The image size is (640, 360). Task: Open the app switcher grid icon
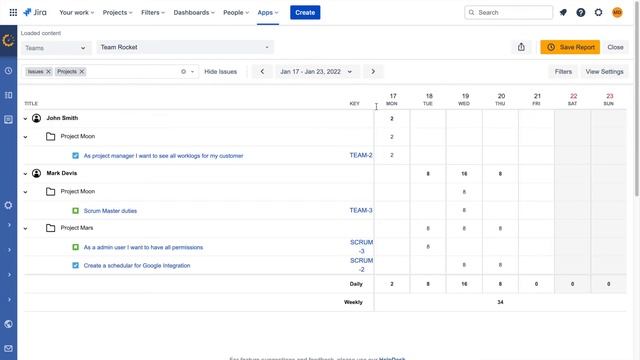tap(13, 13)
